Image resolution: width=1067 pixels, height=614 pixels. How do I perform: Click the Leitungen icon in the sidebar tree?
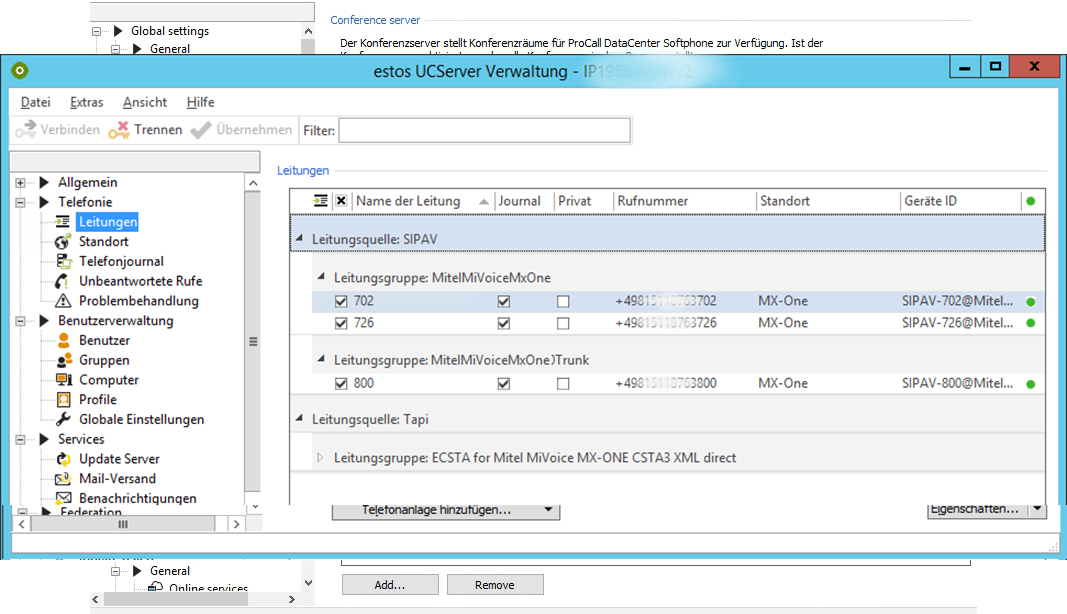tap(63, 222)
